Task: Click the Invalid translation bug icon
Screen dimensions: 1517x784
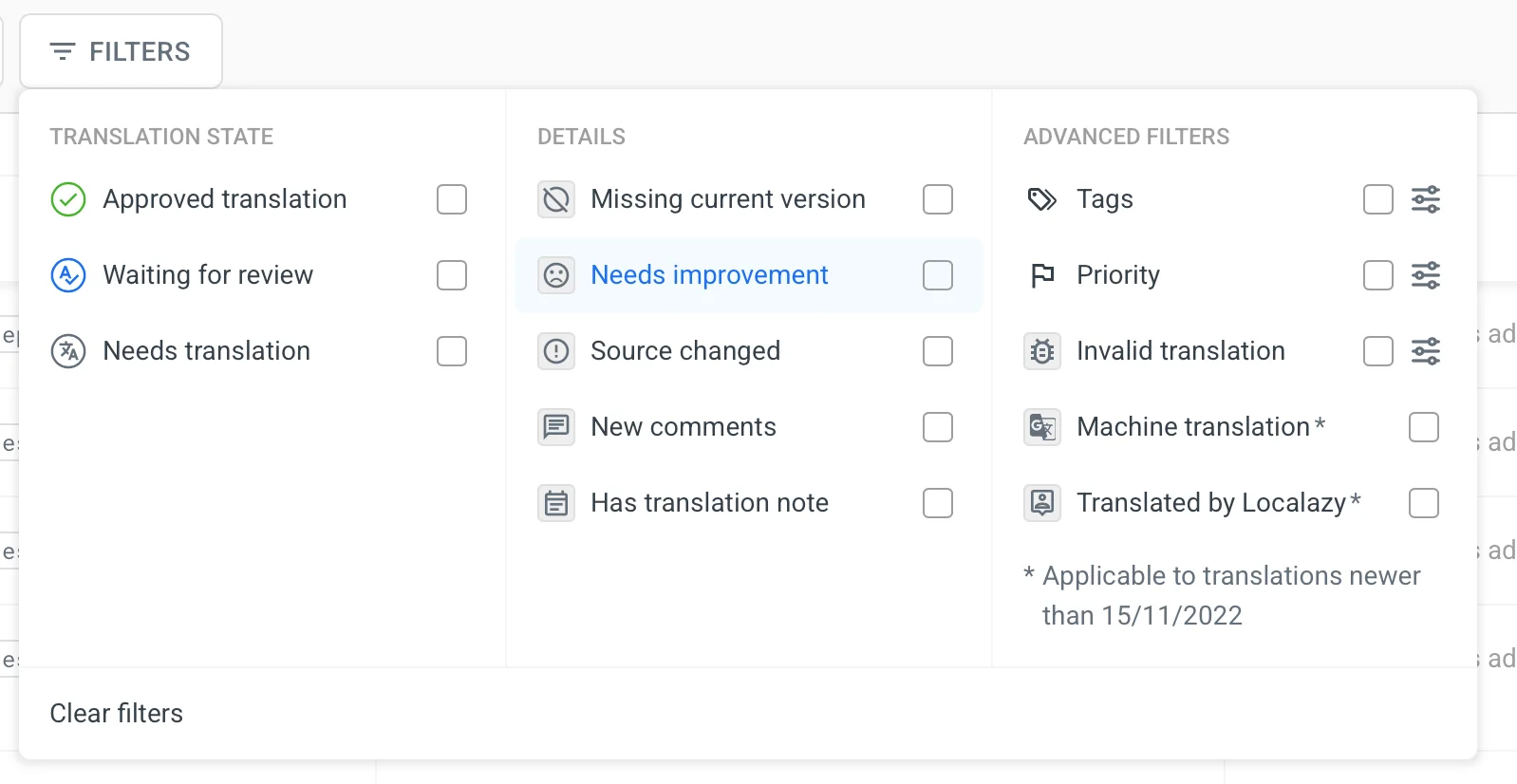Action: coord(1042,351)
